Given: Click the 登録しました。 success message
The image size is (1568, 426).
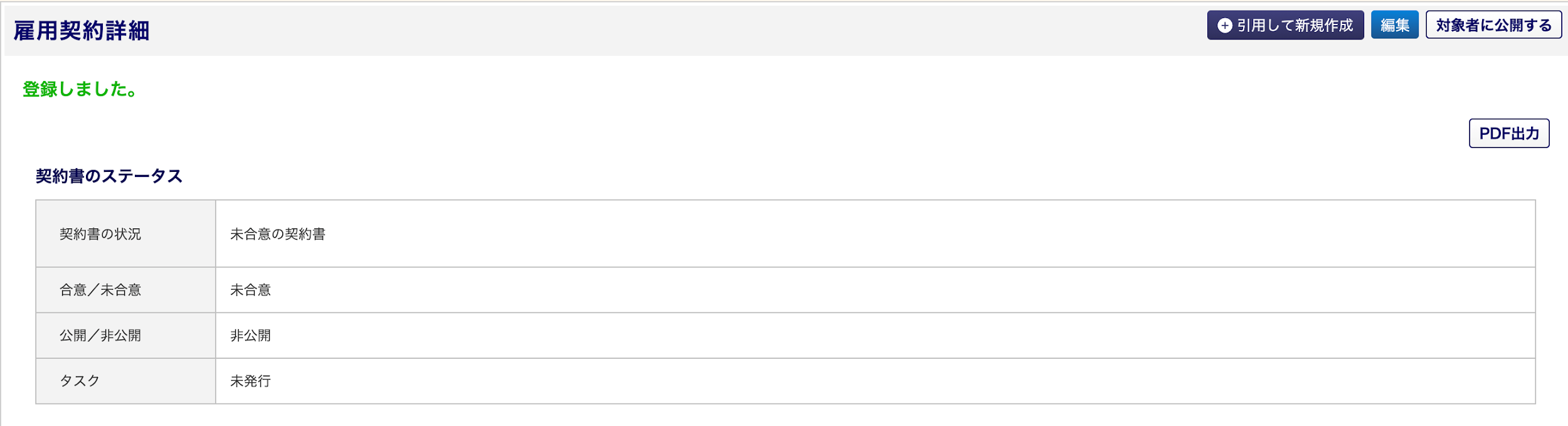Looking at the screenshot, I should click(80, 89).
